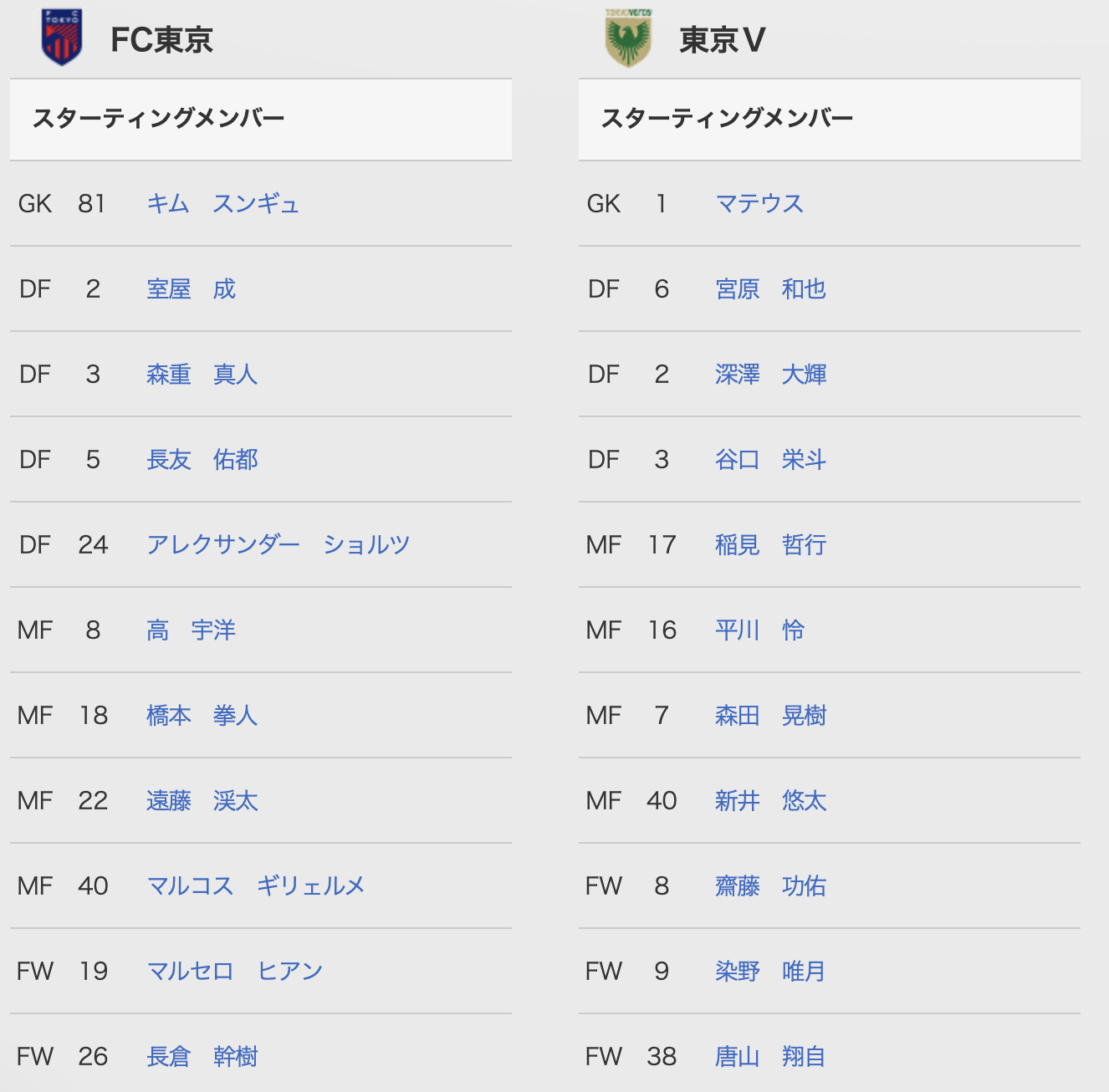Open マルセロ ヒアン profile link

[x=235, y=971]
